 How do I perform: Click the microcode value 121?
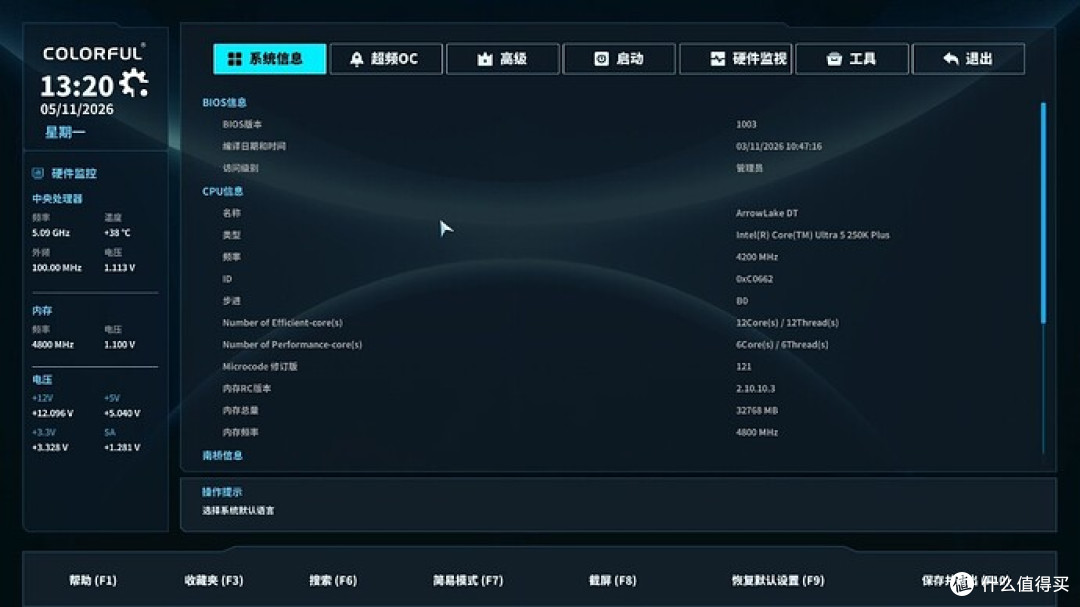[x=743, y=367]
